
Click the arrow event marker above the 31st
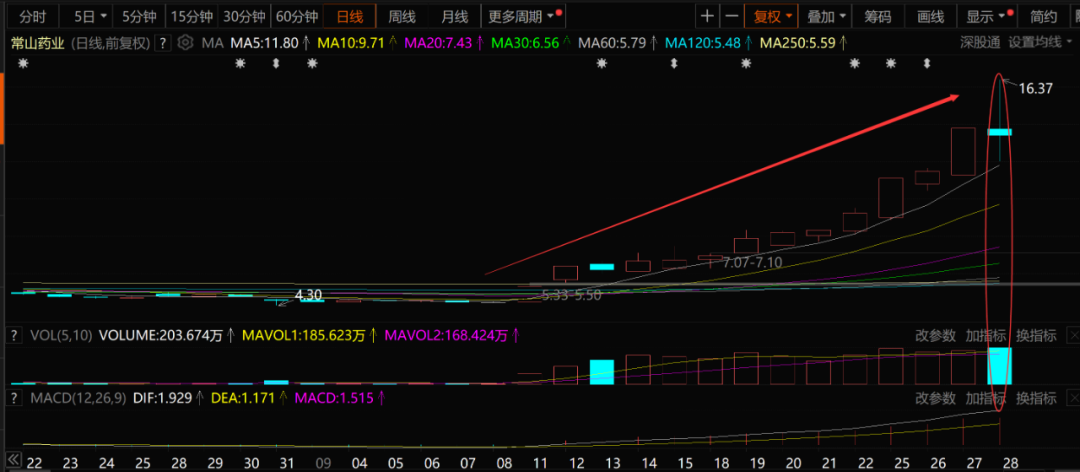tap(276, 64)
